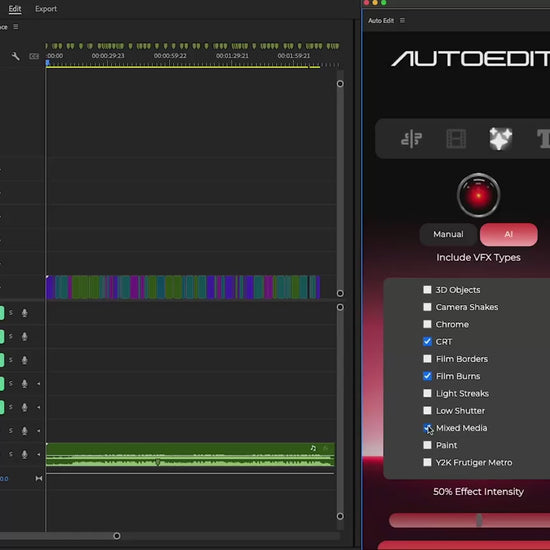Select the audio sync icon in AutoEdit toolbar
Image resolution: width=550 pixels, height=550 pixels.
click(411, 139)
